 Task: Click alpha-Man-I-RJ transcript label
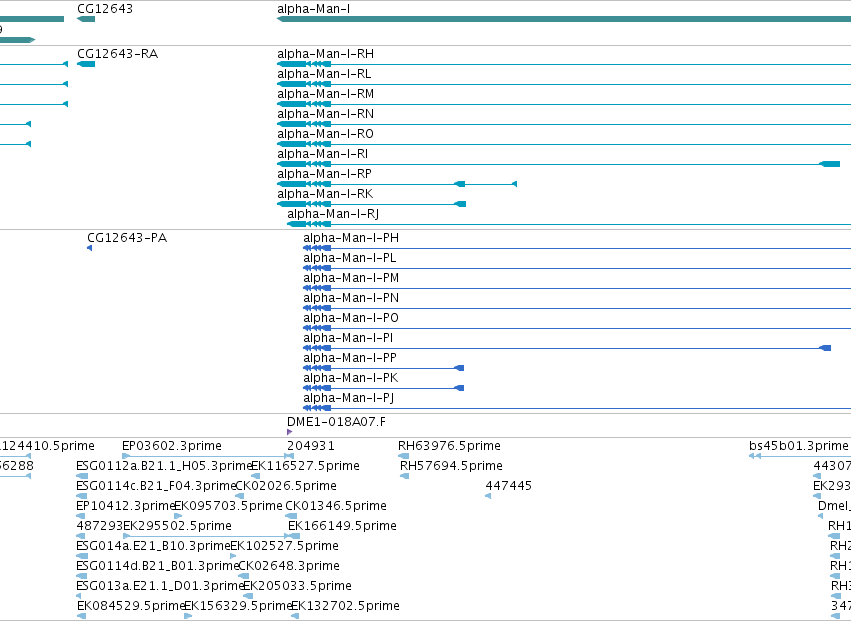pyautogui.click(x=333, y=214)
